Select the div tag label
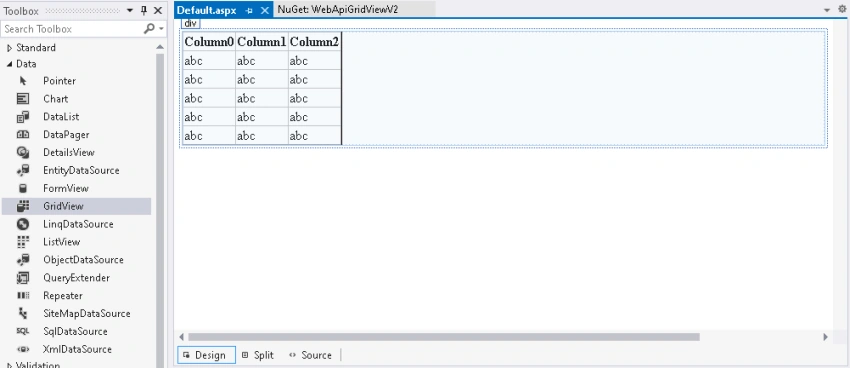Viewport: 850px width, 368px height. coord(190,23)
